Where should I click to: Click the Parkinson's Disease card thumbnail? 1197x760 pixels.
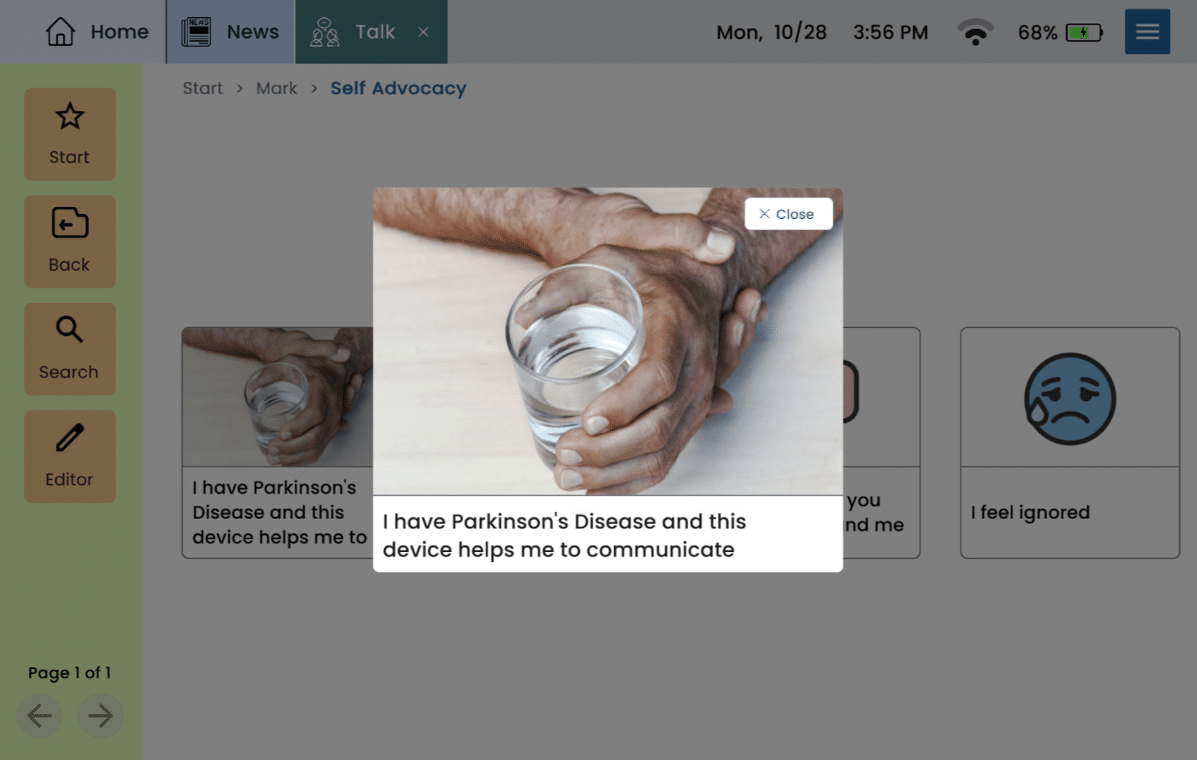point(276,397)
